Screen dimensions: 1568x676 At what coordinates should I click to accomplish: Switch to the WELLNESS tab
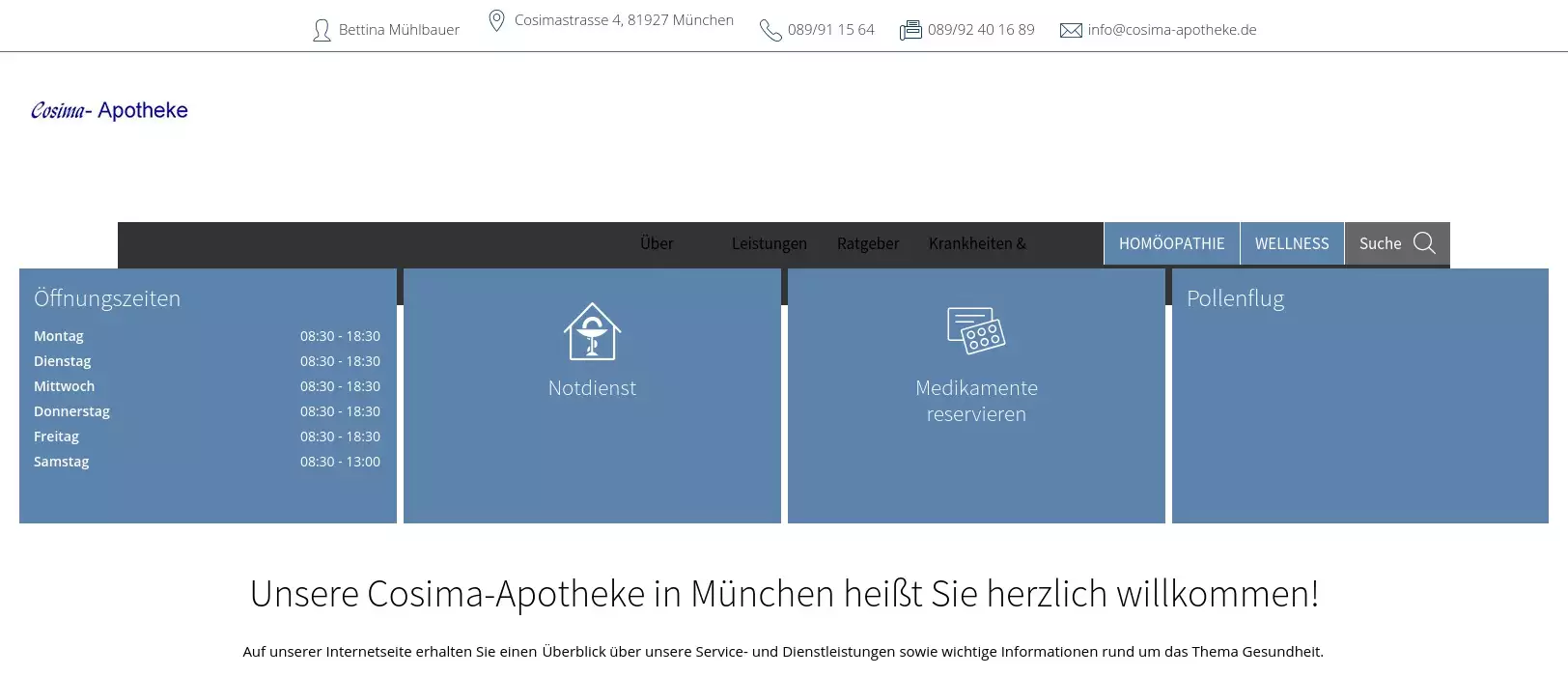tap(1291, 243)
